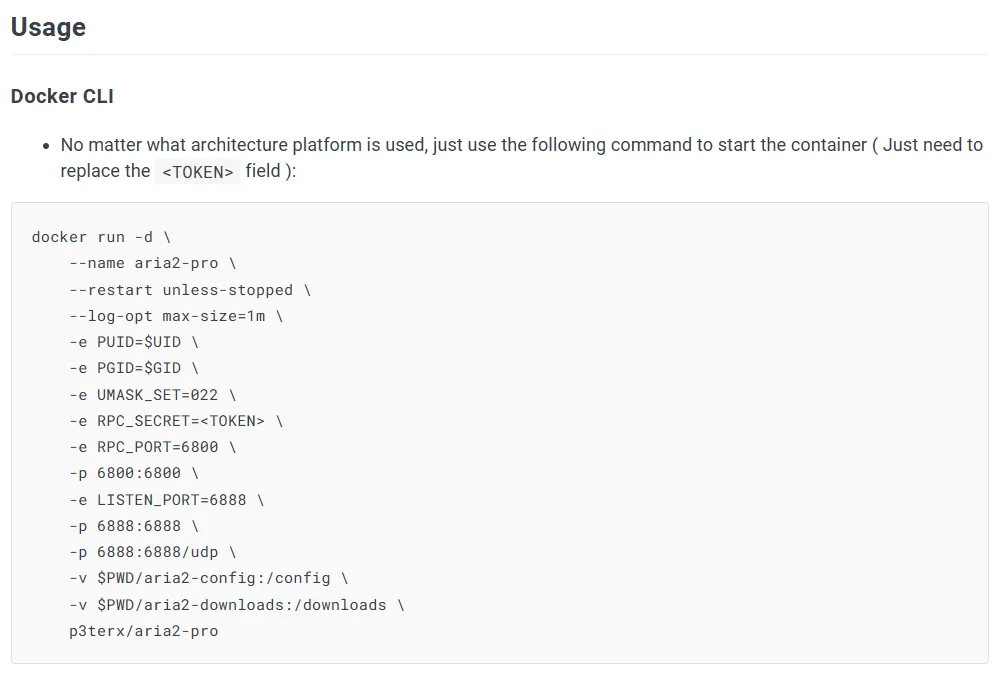Click the "Usage" heading
This screenshot has width=1004, height=685.
coord(48,27)
